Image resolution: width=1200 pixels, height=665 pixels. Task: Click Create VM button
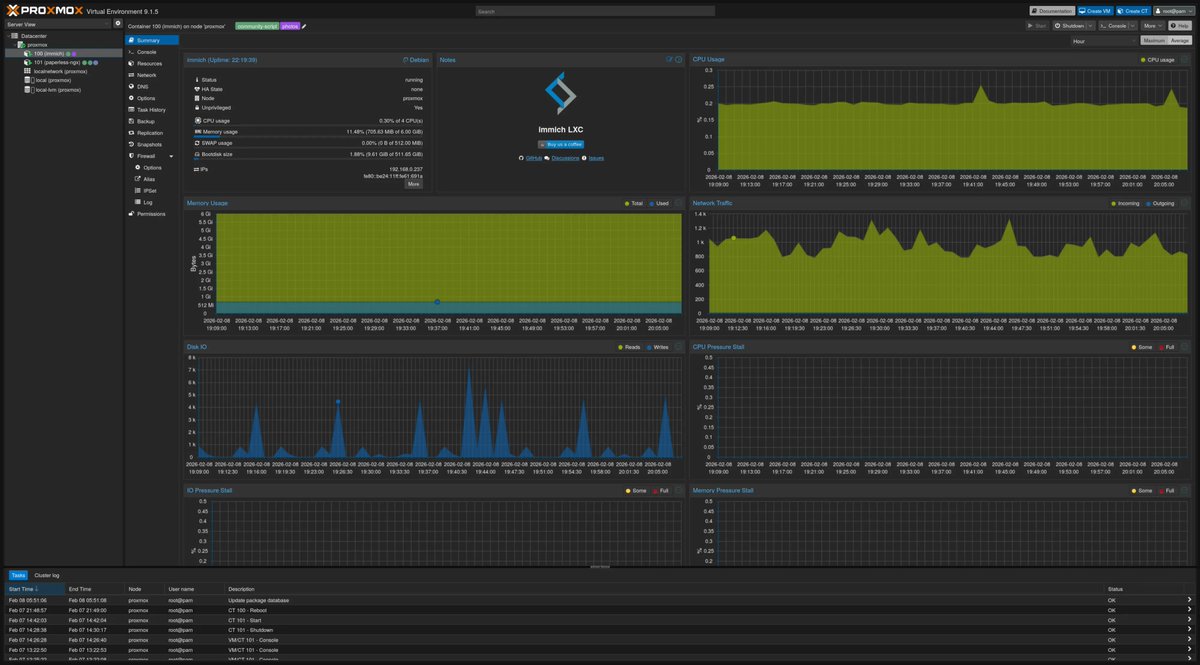(1096, 11)
